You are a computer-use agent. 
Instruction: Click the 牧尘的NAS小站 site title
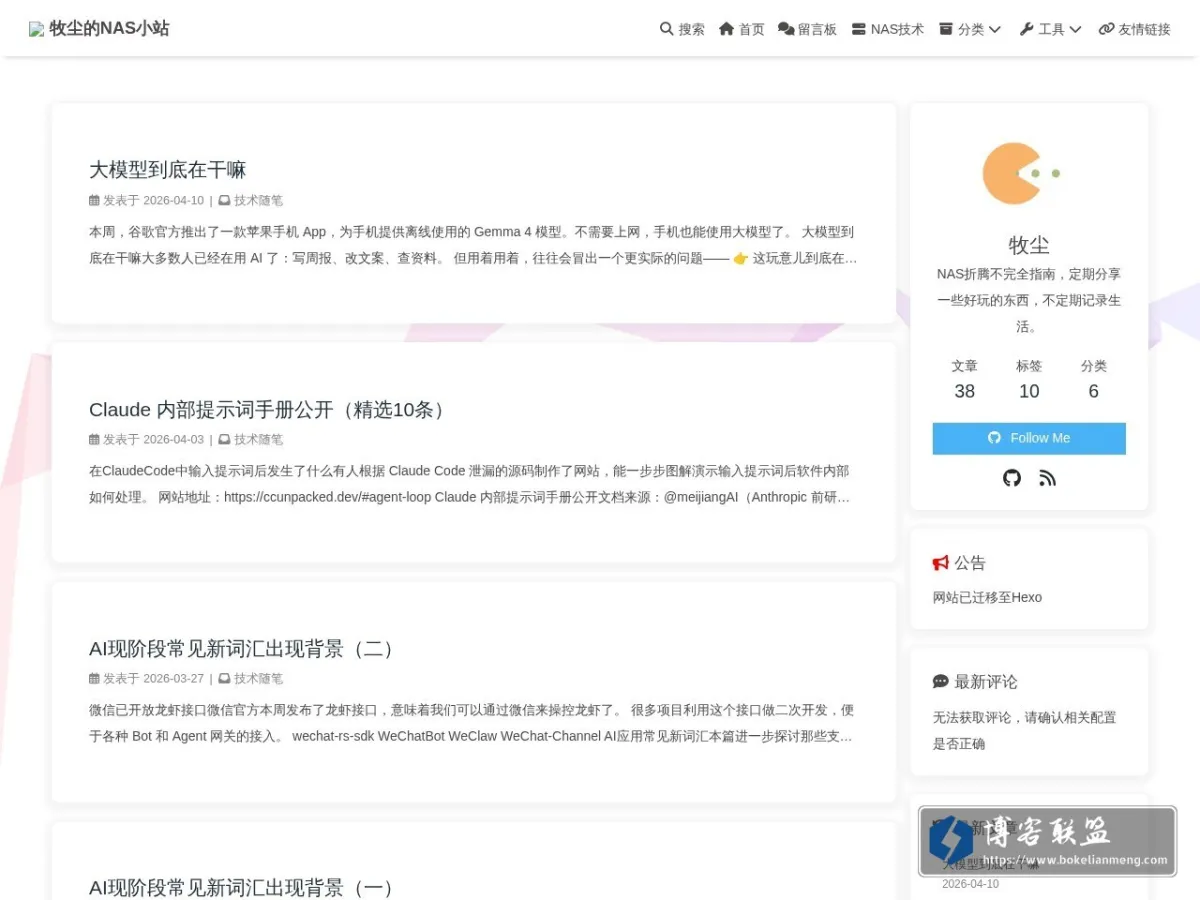(109, 29)
